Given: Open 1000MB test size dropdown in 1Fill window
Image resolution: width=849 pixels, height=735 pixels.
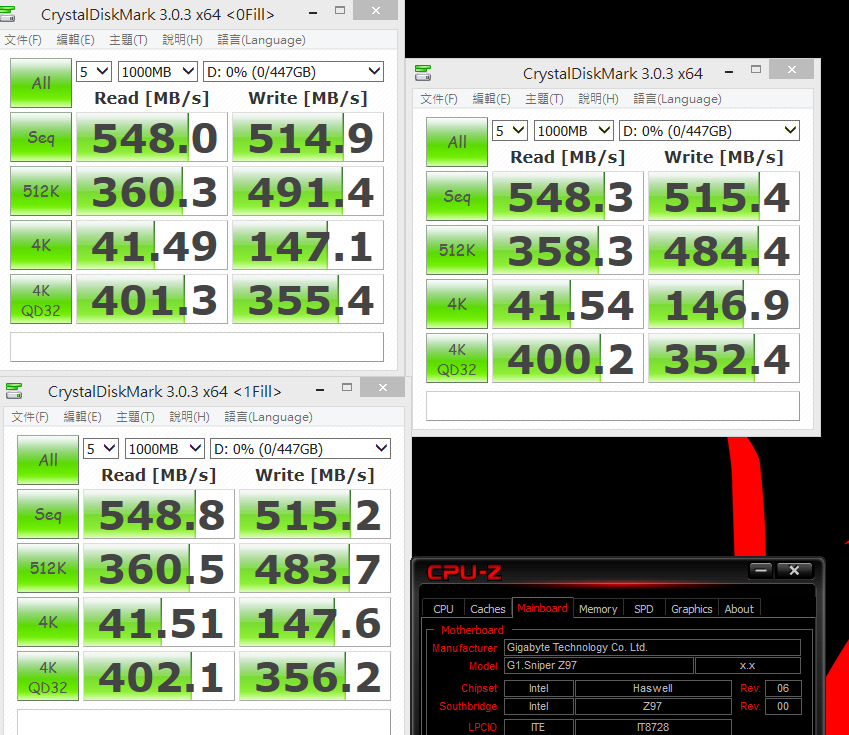Looking at the screenshot, I should [165, 448].
